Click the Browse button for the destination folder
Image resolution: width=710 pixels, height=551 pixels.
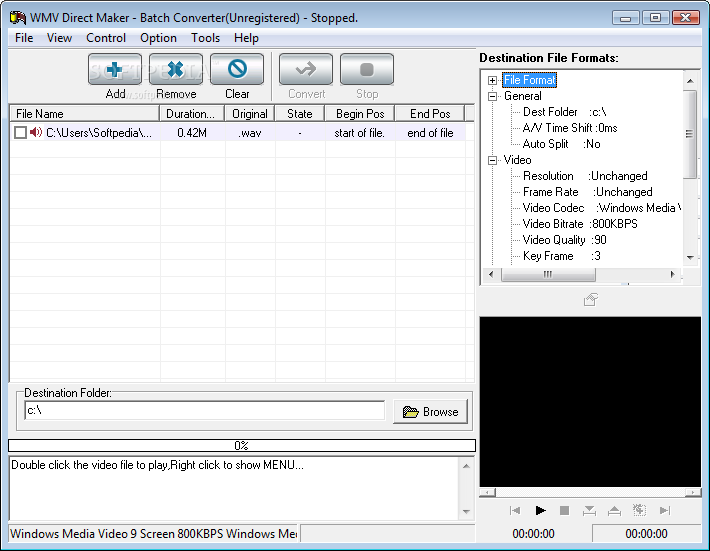[430, 412]
